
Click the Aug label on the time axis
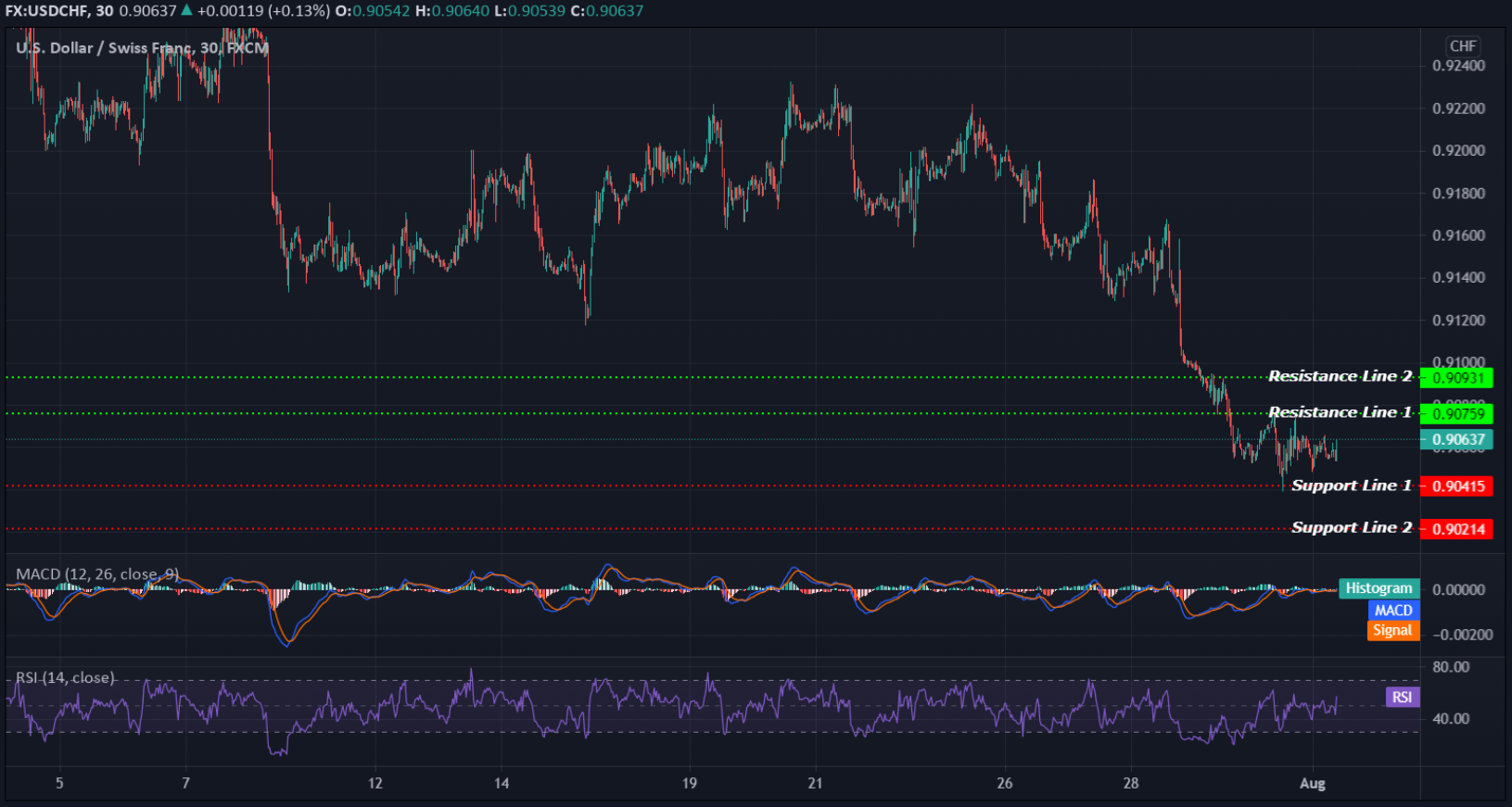tap(1313, 784)
